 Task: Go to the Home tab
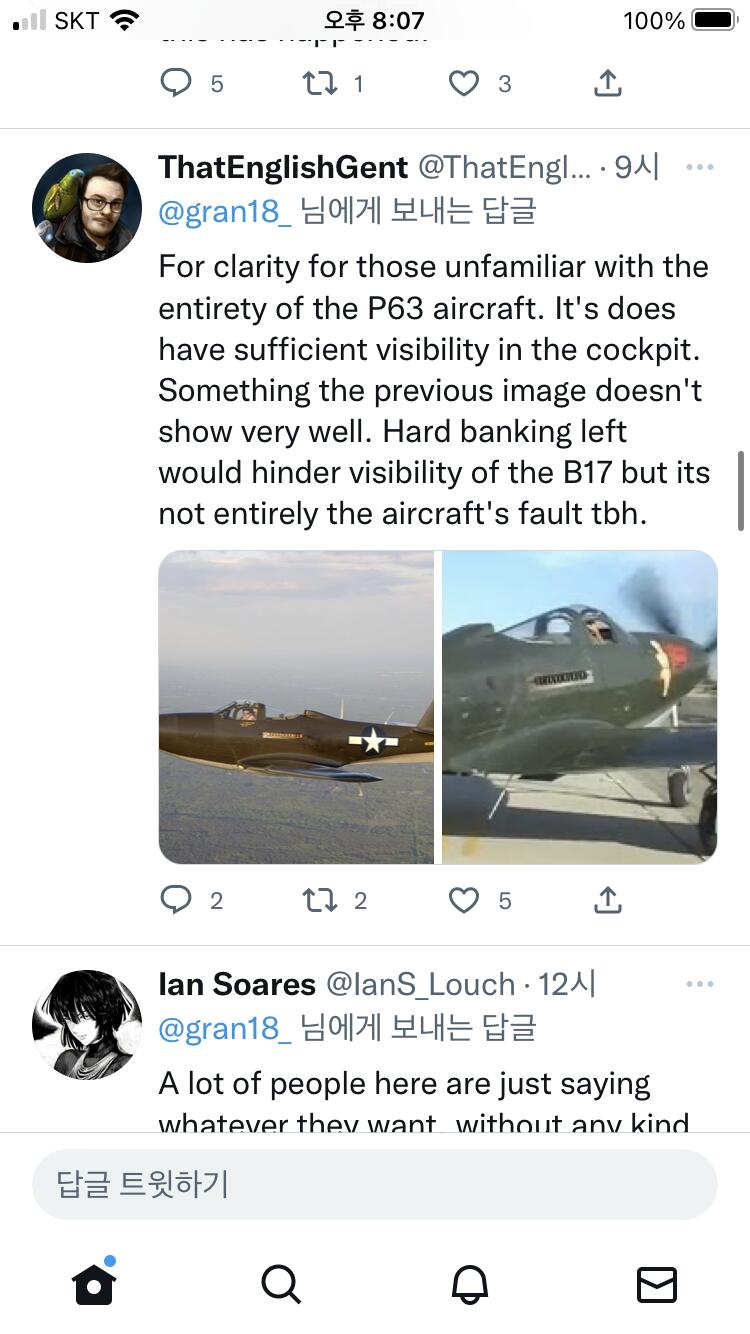94,1283
